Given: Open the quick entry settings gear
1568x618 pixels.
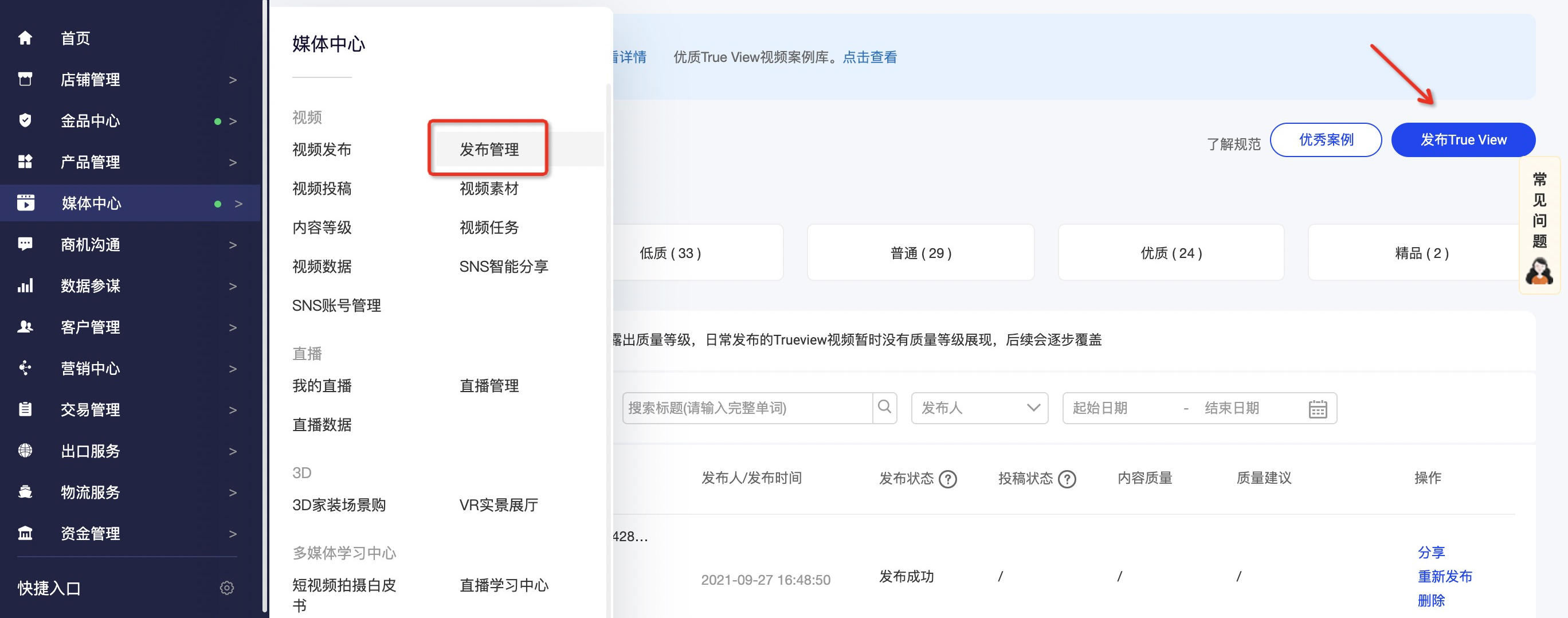Looking at the screenshot, I should [x=226, y=588].
